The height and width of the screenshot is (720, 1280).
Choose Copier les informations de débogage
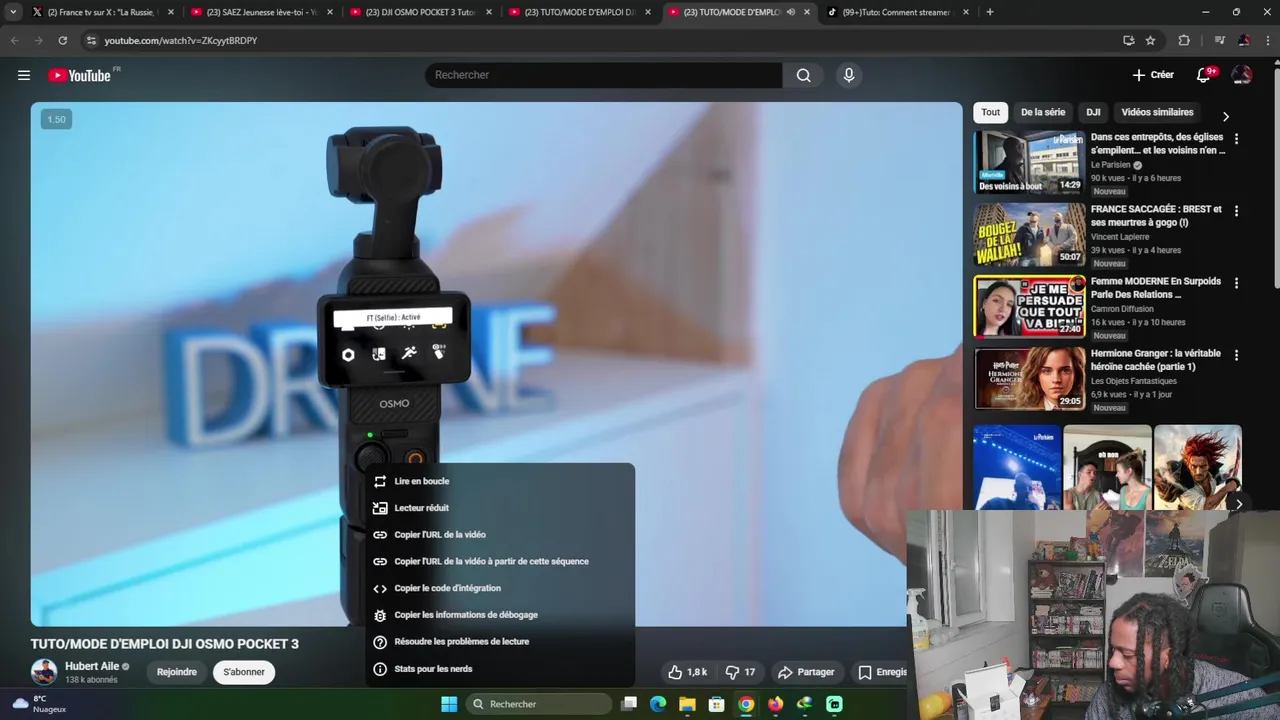tap(499, 615)
